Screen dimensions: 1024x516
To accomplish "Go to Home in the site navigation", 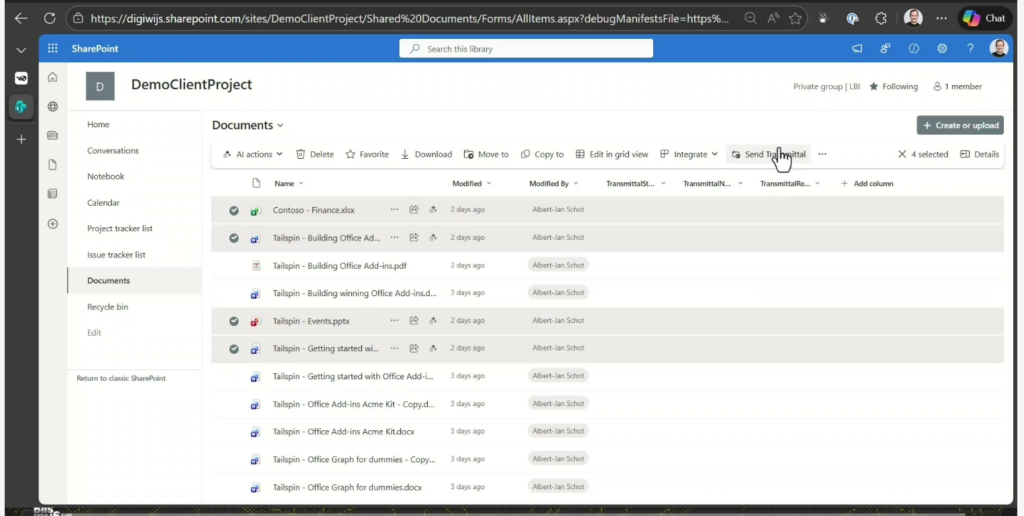I will pyautogui.click(x=98, y=124).
